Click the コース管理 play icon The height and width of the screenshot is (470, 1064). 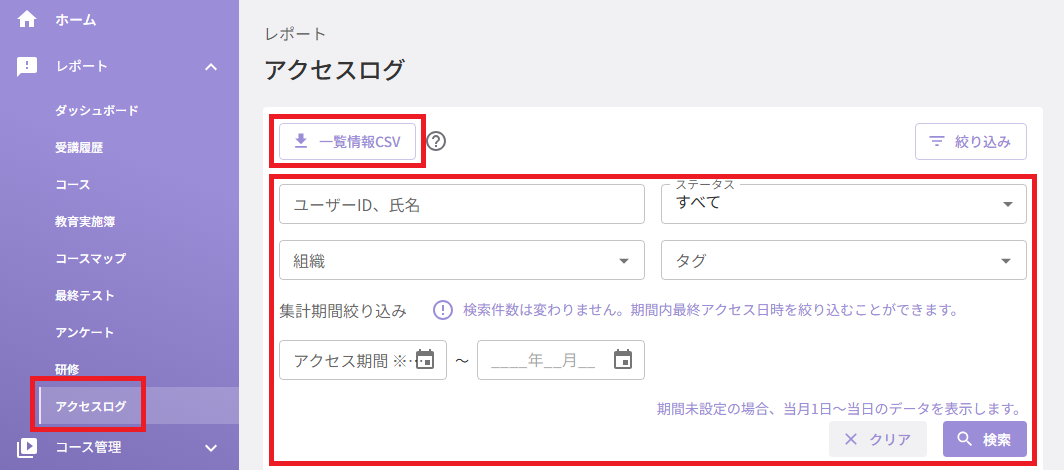coord(26,448)
